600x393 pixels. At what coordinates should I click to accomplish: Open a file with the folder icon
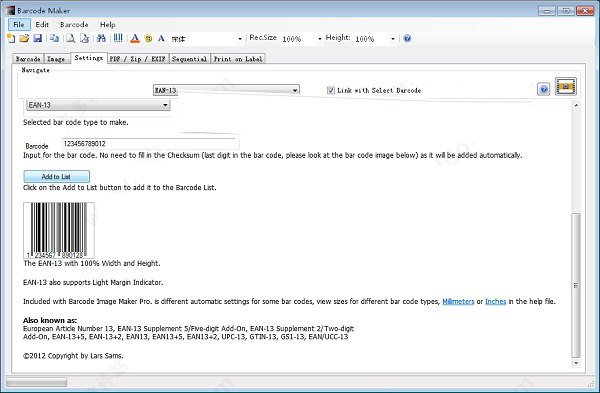[x=24, y=38]
